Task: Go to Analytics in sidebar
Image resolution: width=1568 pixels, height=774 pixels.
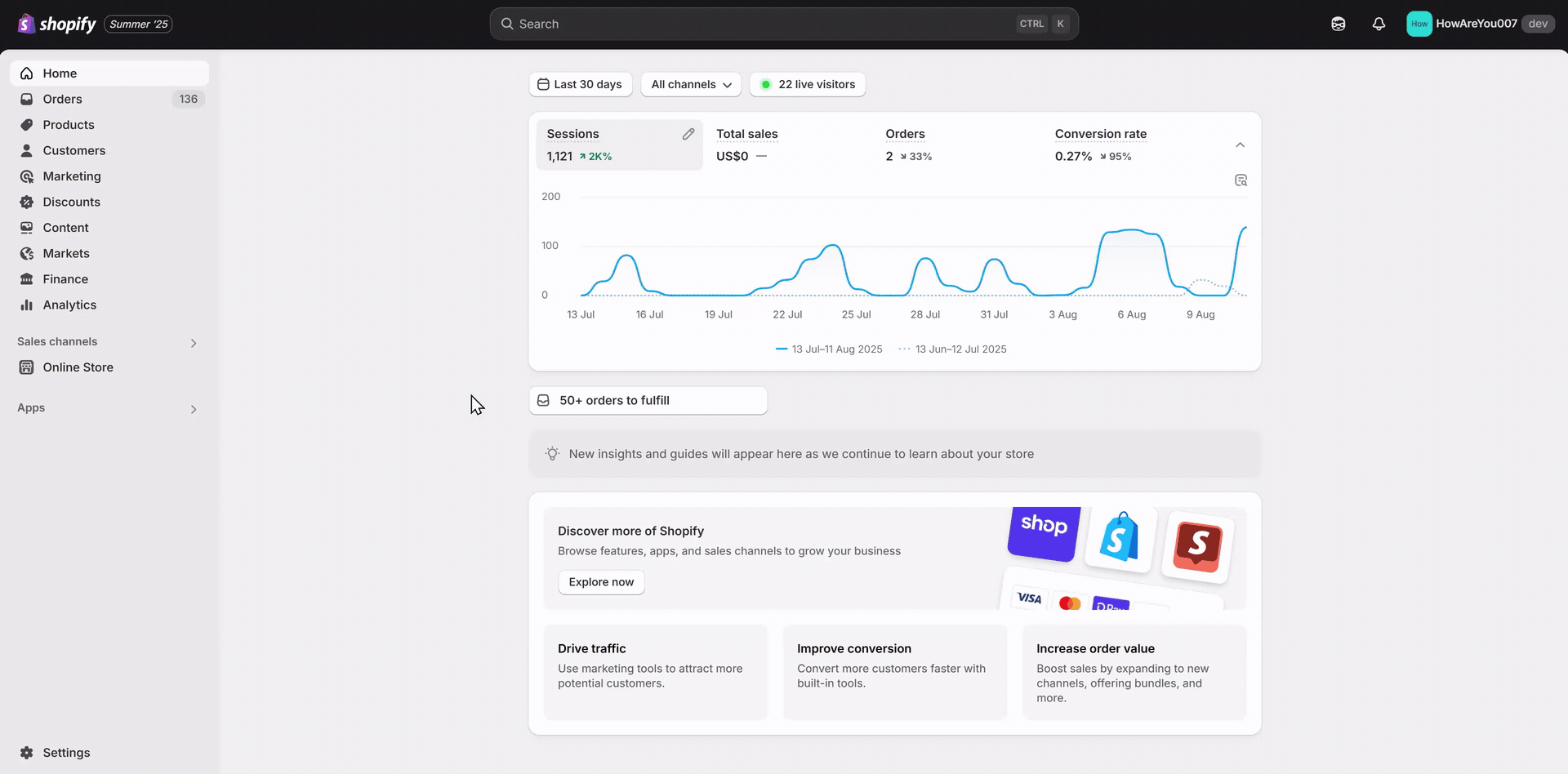Action: click(x=109, y=305)
